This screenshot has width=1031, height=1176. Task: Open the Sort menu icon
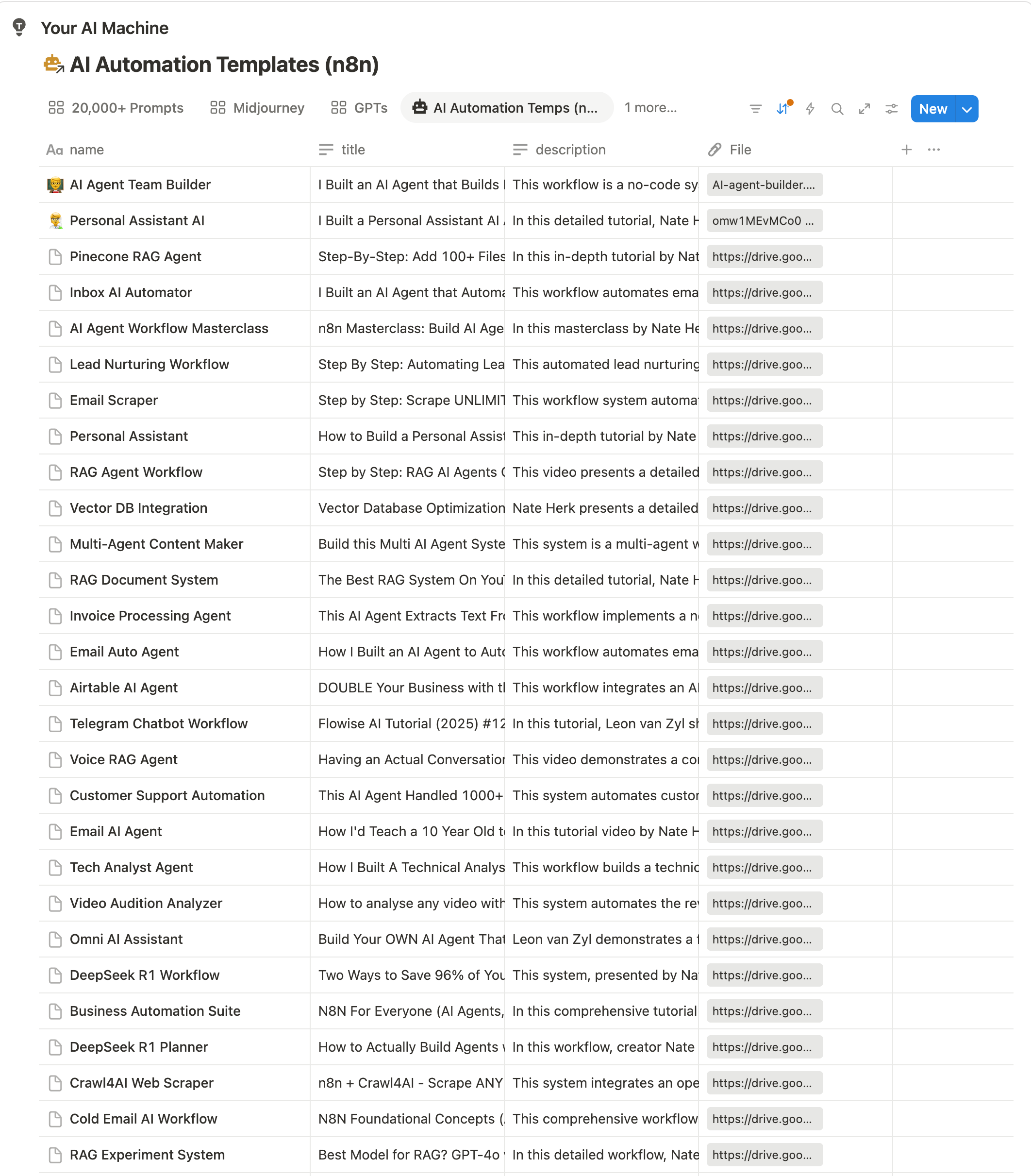click(x=783, y=109)
